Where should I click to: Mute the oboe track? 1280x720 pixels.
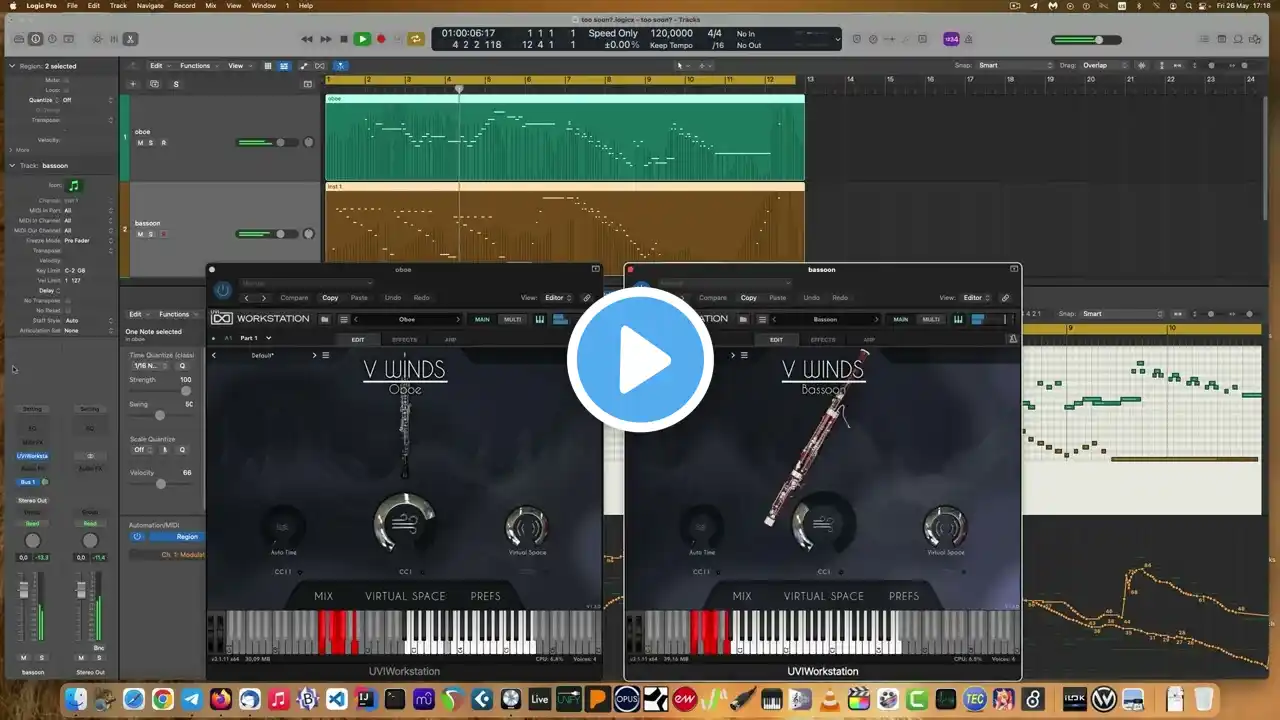tap(140, 143)
